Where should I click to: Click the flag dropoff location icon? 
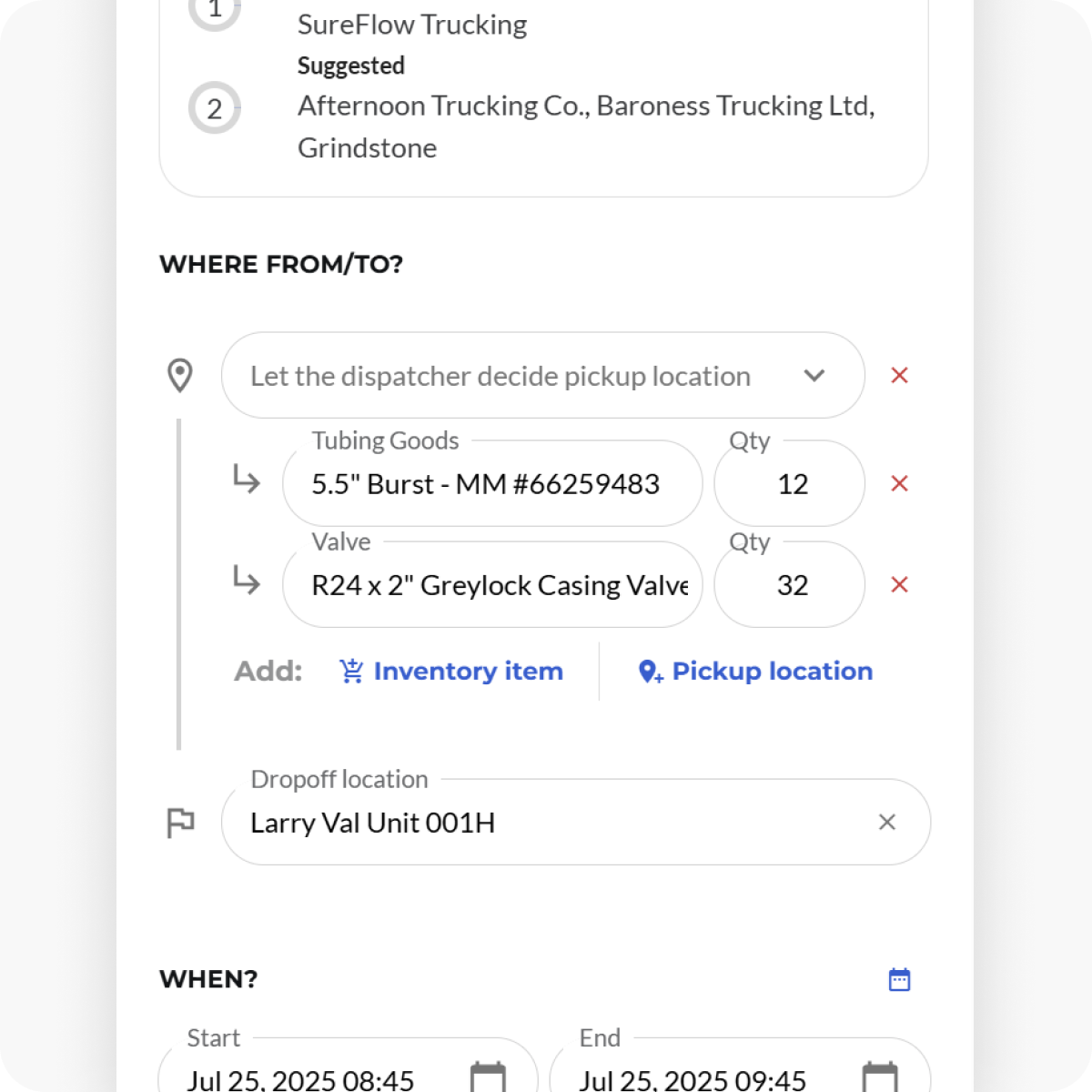(181, 823)
